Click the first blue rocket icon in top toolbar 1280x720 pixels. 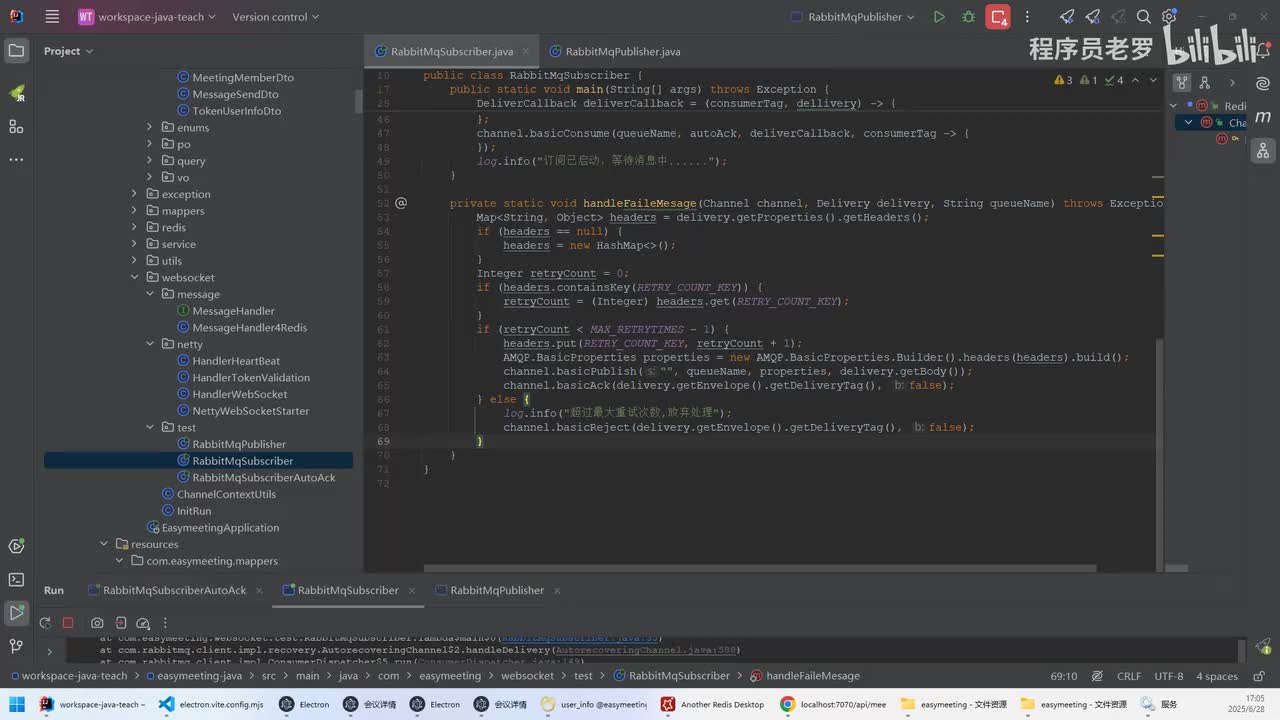(1067, 17)
